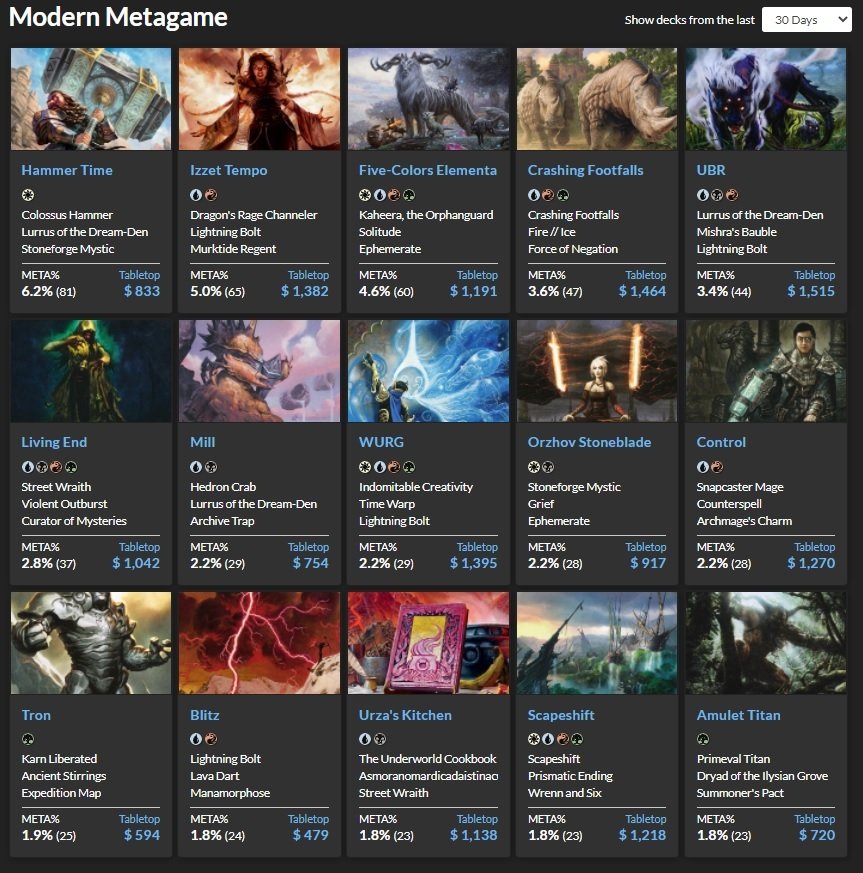Click the Karn Liberated card name
This screenshot has height=873, width=863.
pyautogui.click(x=59, y=759)
